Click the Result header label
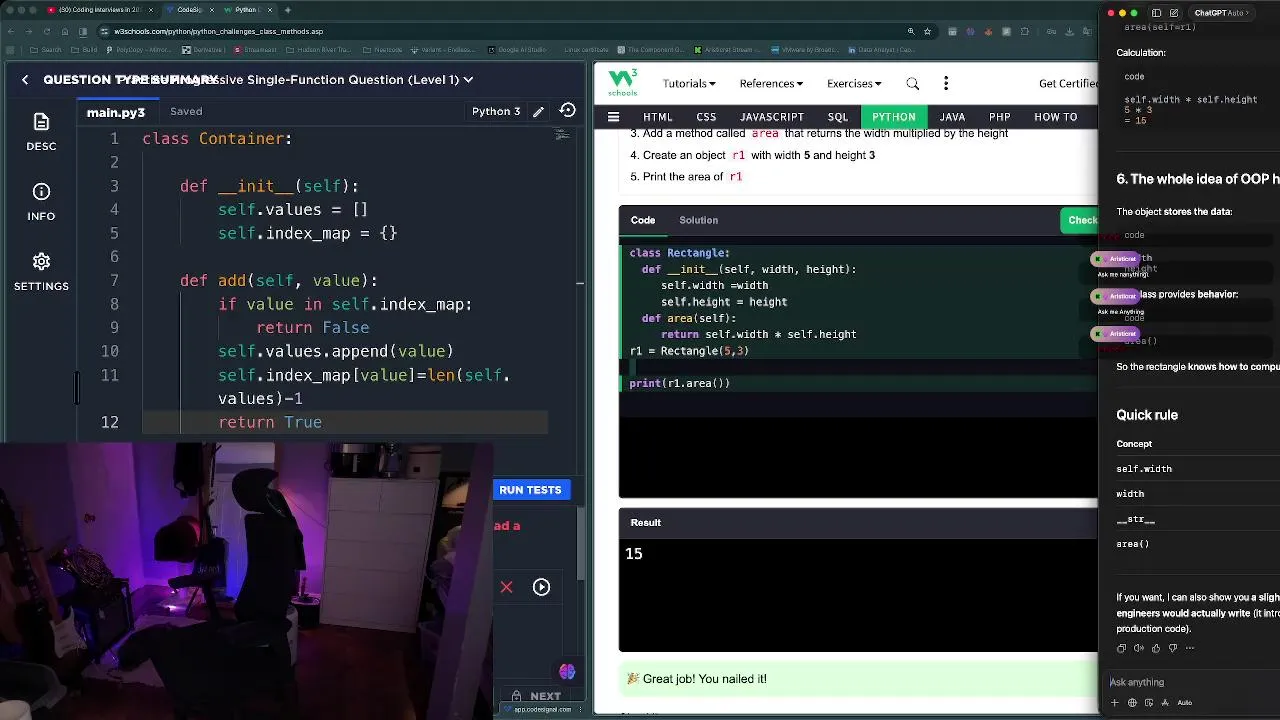 click(646, 522)
